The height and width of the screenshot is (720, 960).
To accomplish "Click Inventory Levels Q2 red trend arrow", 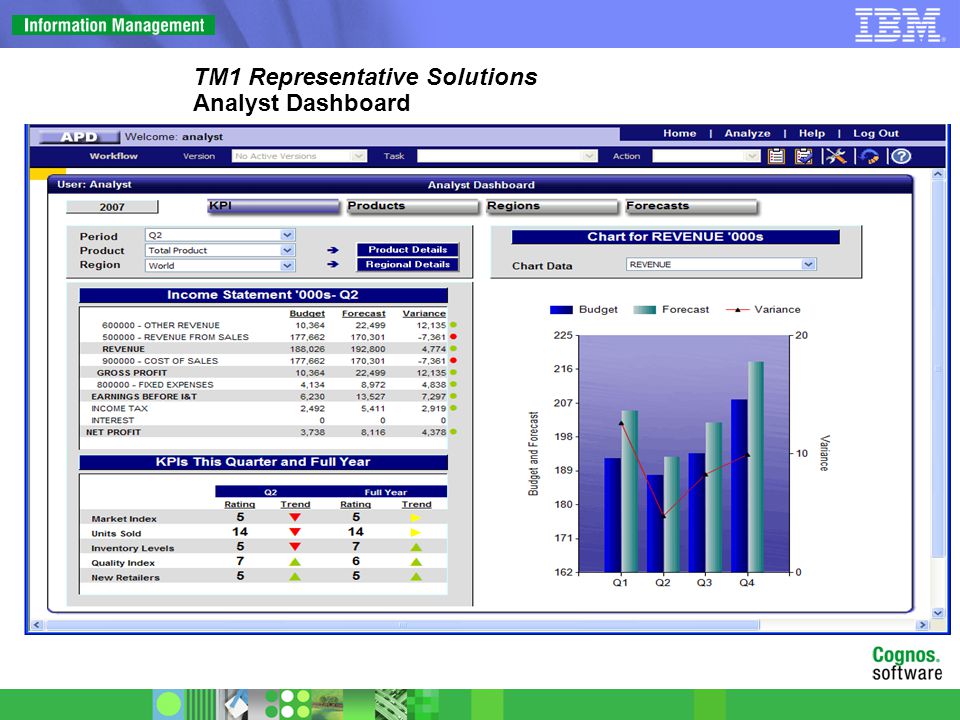I will tap(295, 547).
